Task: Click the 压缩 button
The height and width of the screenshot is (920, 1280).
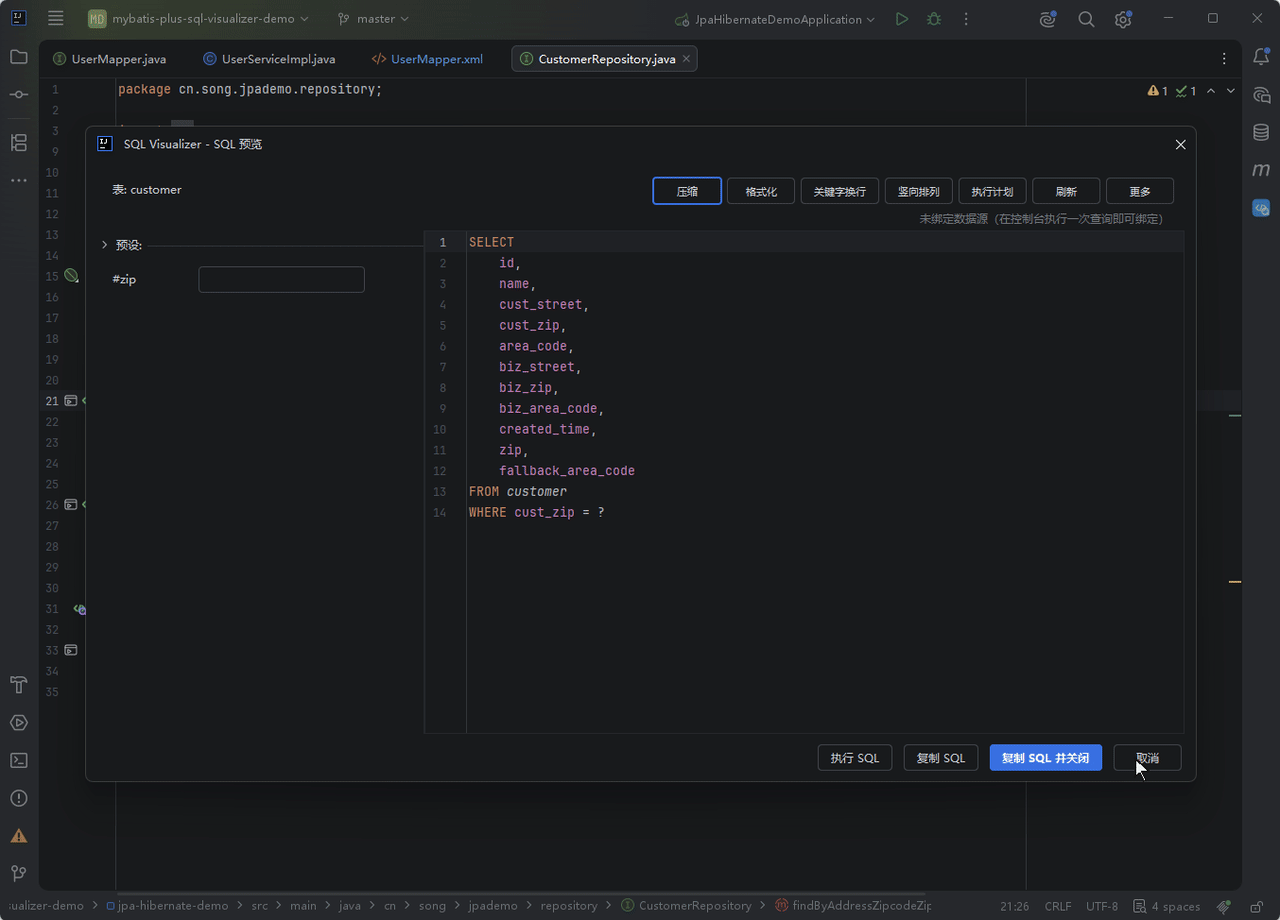Action: coord(687,191)
